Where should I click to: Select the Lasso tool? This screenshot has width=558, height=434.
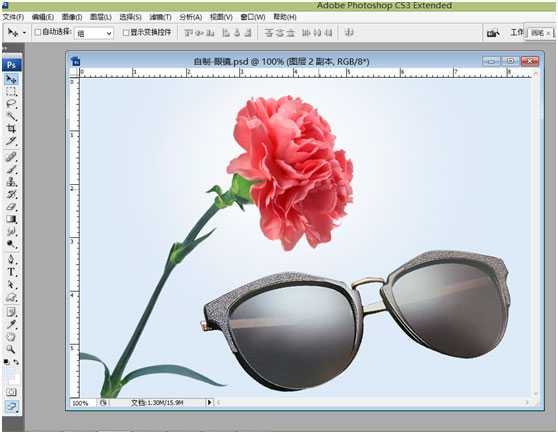coord(12,104)
